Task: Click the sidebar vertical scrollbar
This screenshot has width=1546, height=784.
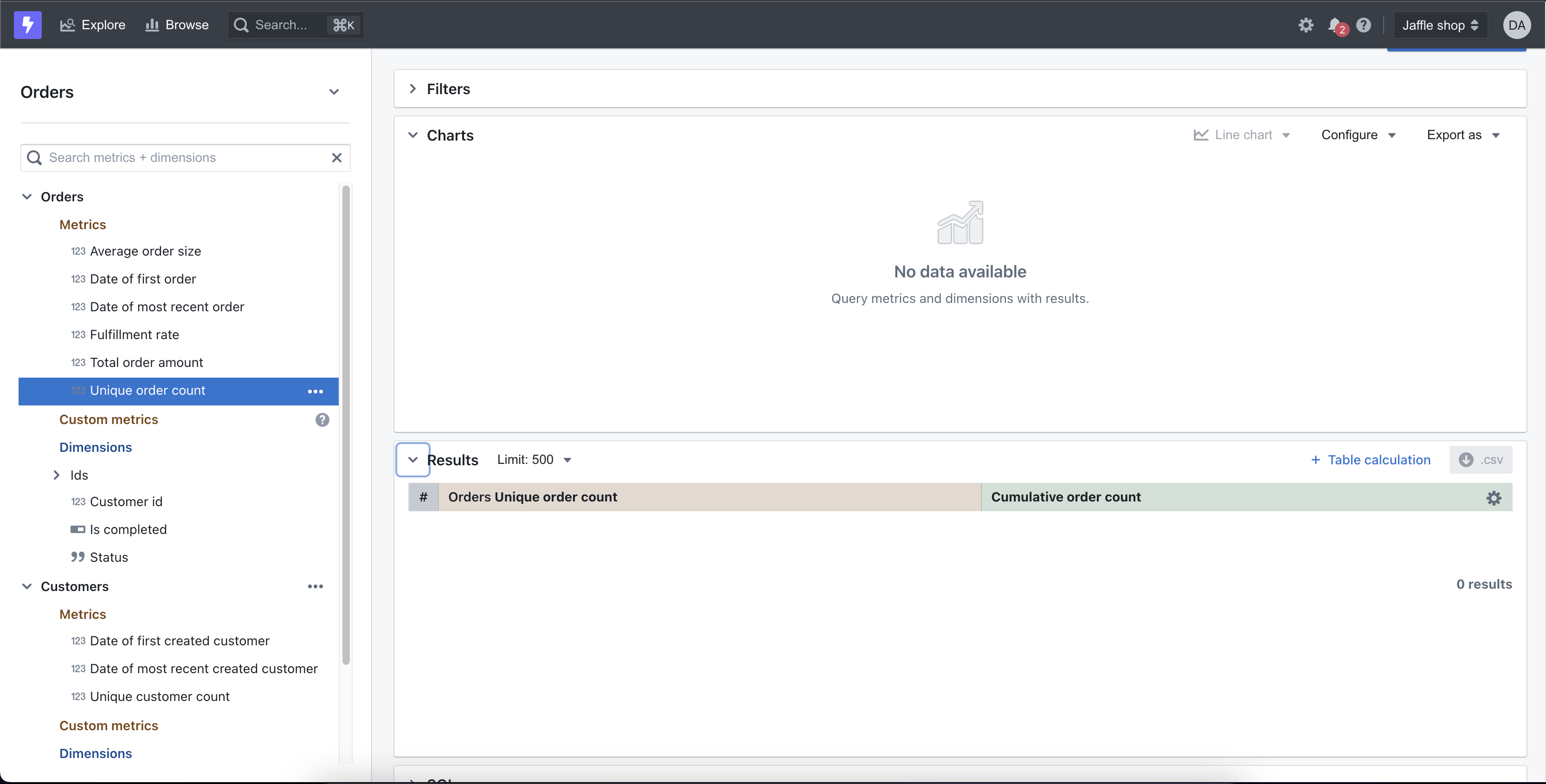Action: (346, 424)
